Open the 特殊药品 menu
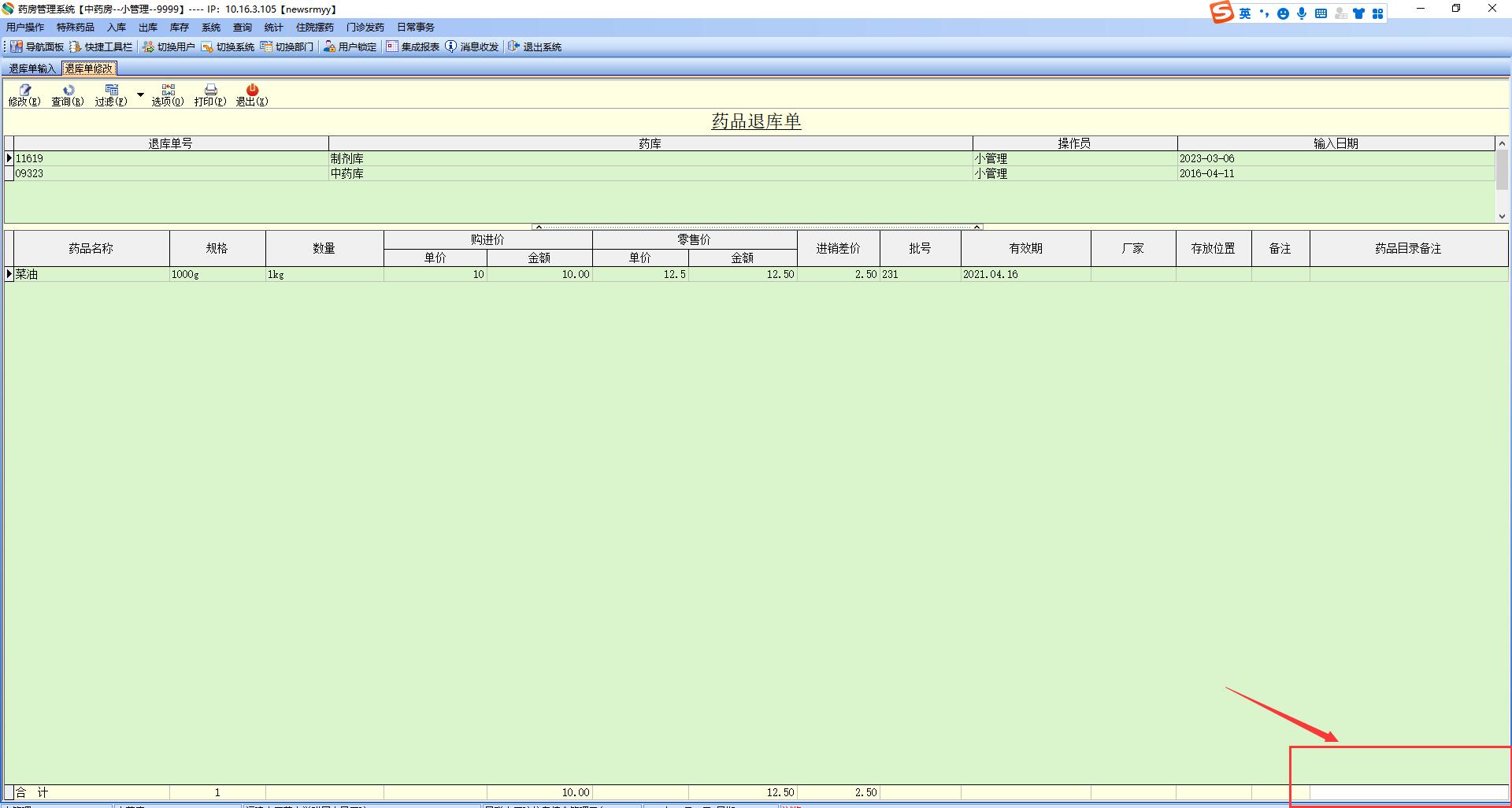 click(x=75, y=28)
